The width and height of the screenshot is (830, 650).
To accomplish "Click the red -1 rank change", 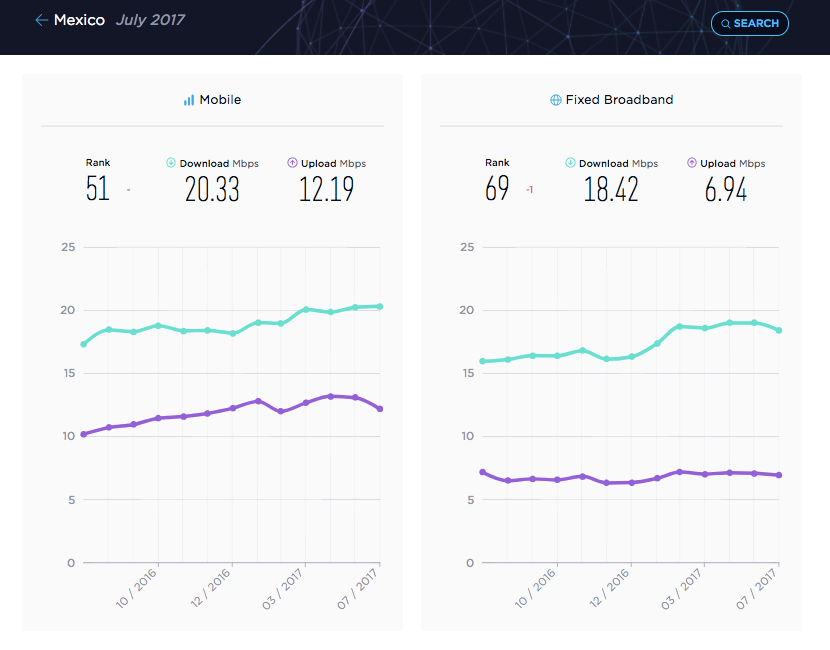I will pos(529,189).
